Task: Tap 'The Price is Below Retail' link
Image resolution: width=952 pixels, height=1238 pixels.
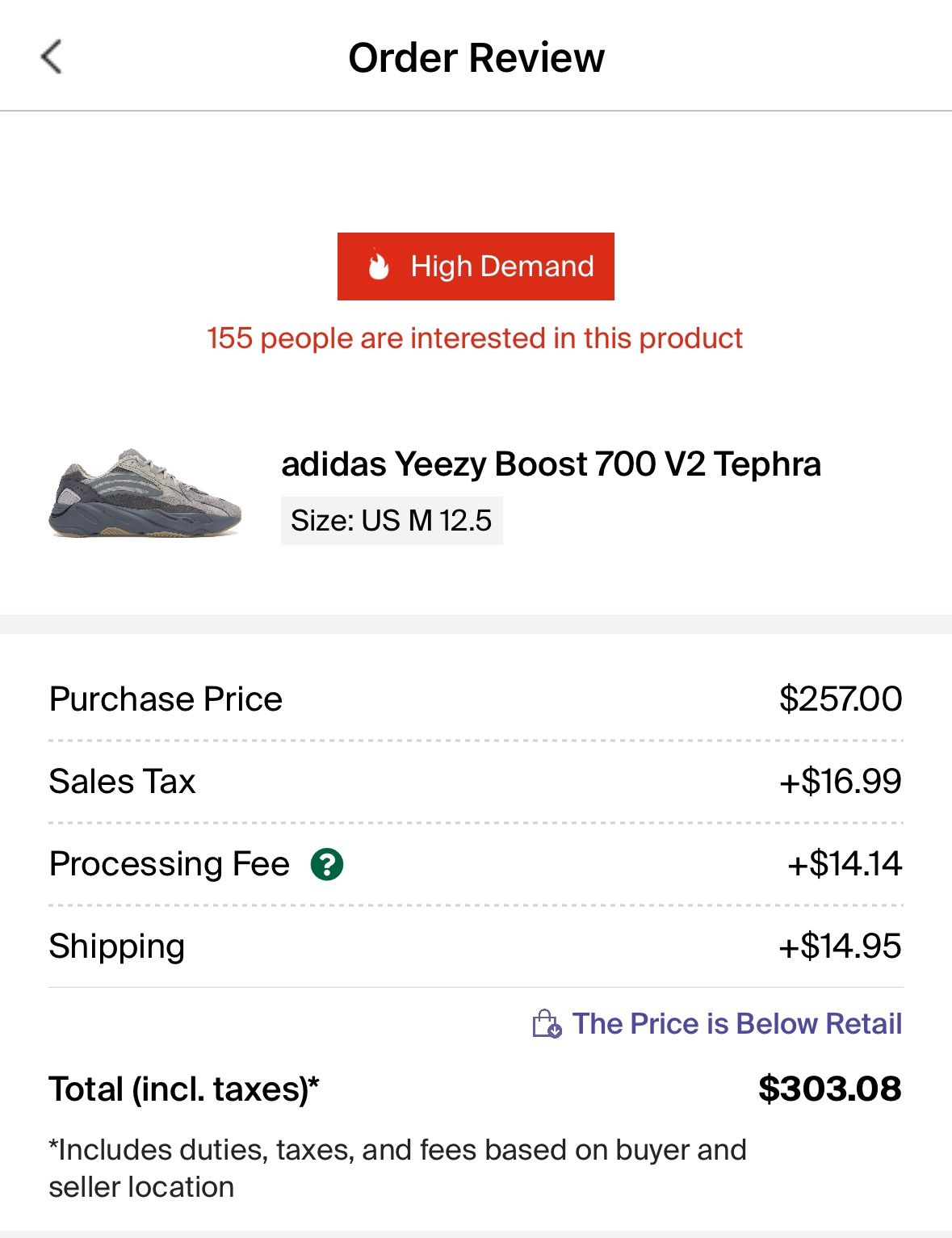Action: tap(736, 1023)
